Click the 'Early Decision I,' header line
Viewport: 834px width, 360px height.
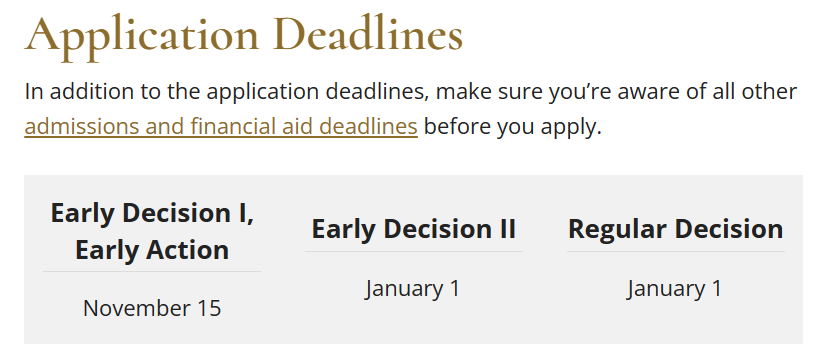152,213
